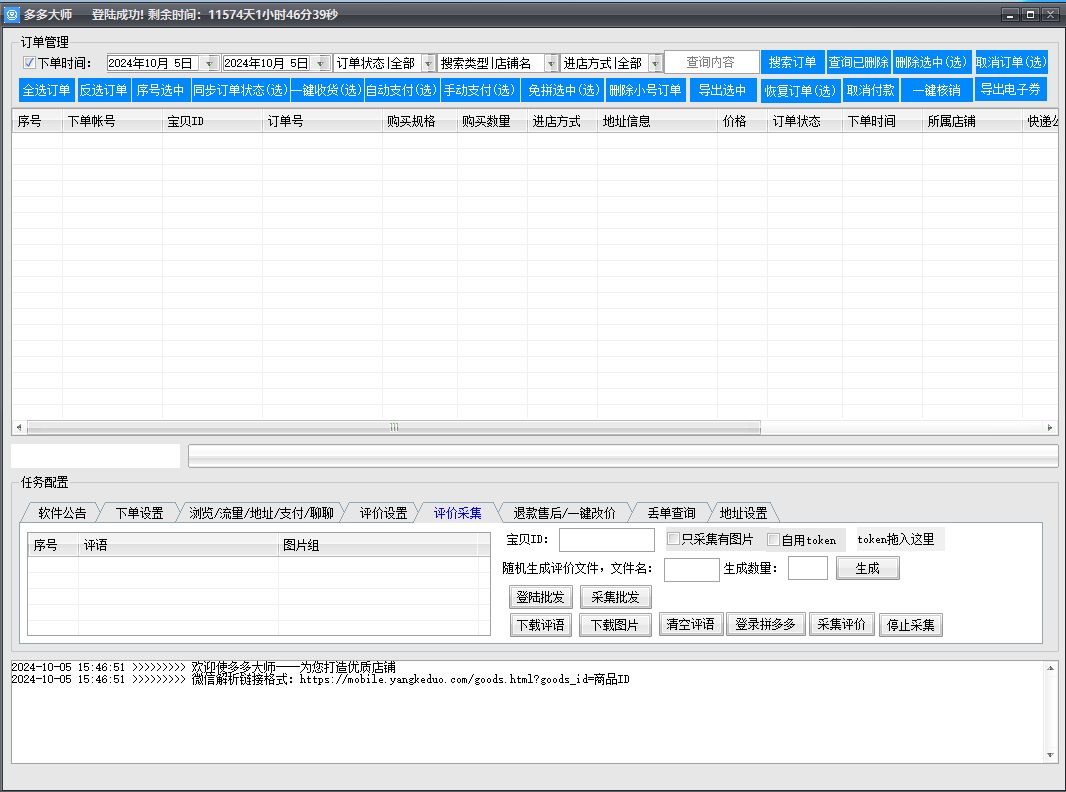Click the 登录拼多多 button

click(x=765, y=625)
